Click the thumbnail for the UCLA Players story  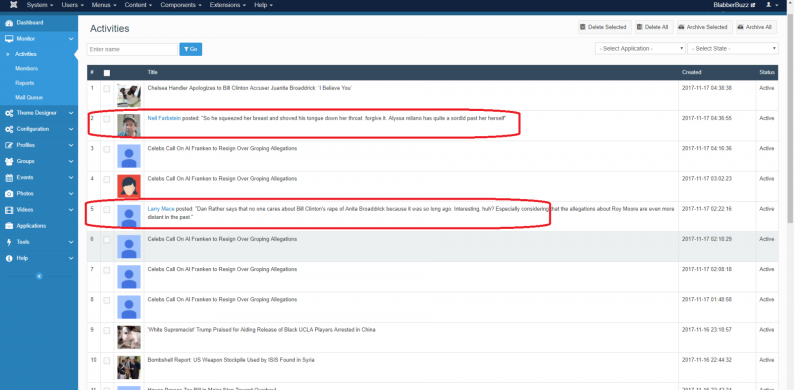click(x=129, y=337)
